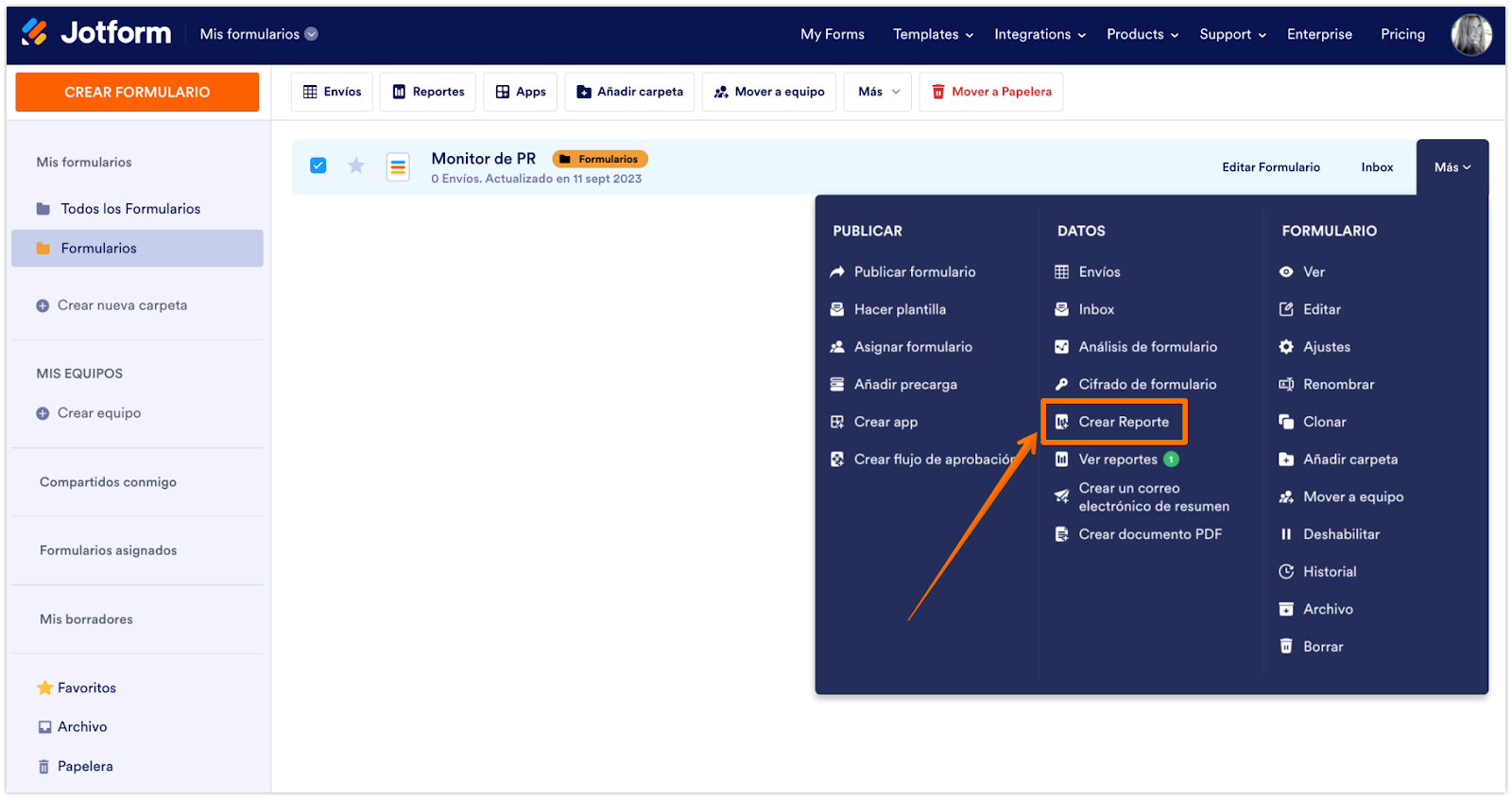1512x799 pixels.
Task: Star the Monitor de PR form
Action: (x=356, y=166)
